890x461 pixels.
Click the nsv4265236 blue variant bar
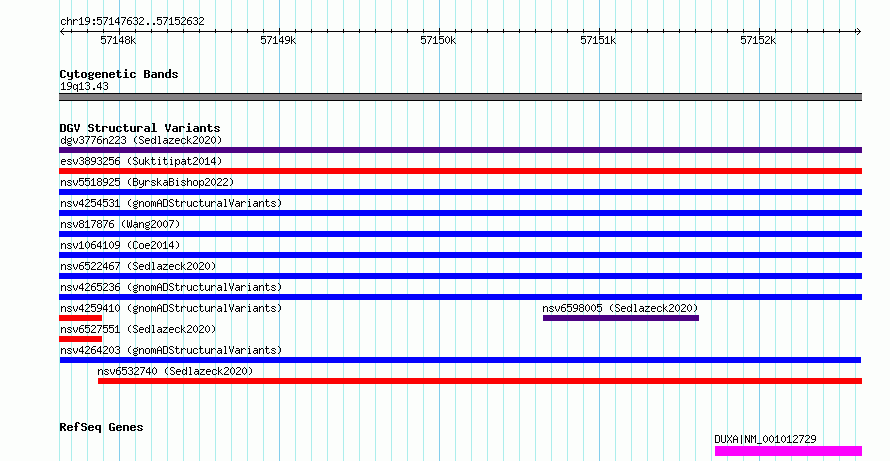tap(460, 297)
